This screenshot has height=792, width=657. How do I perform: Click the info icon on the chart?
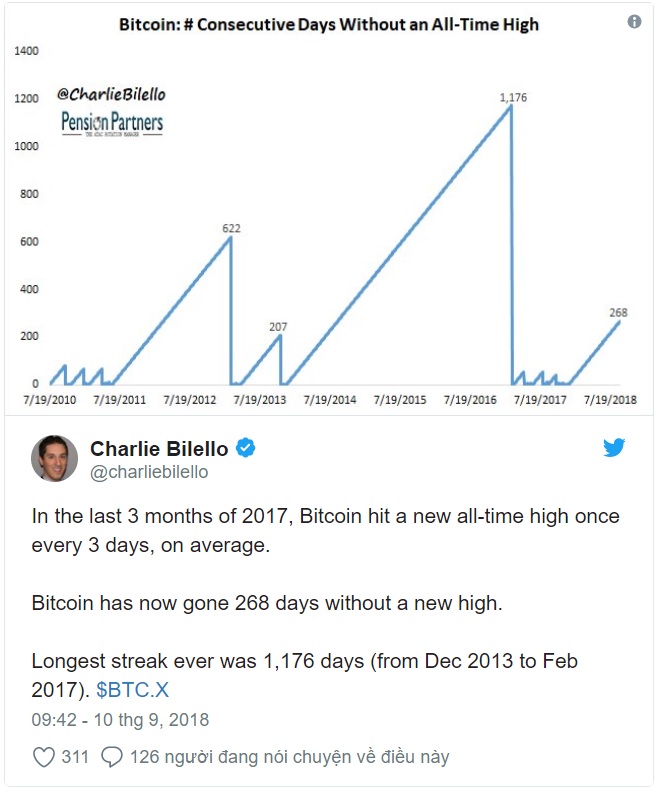pos(634,22)
